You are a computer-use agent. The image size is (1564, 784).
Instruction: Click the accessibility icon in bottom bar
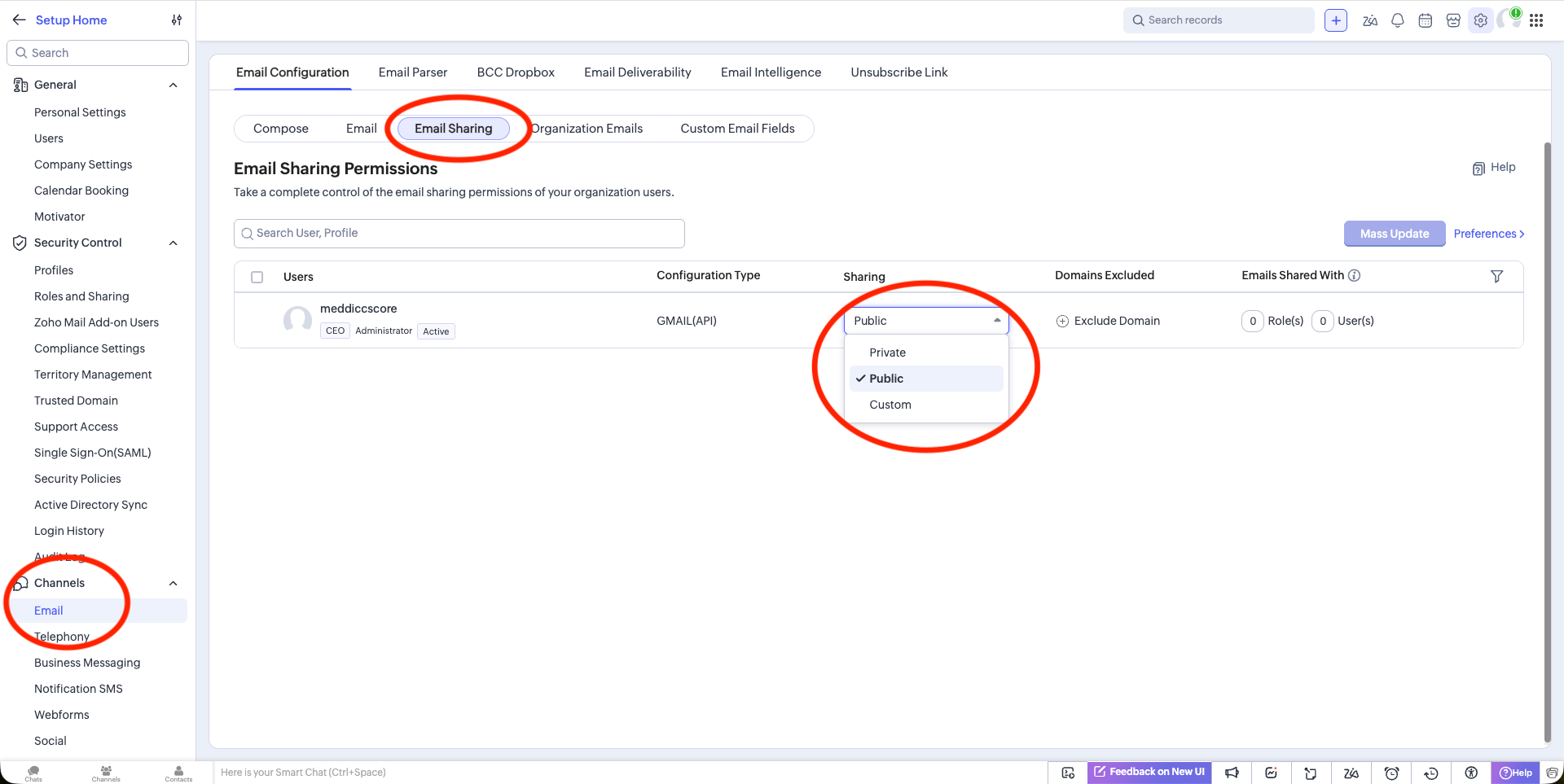1471,773
